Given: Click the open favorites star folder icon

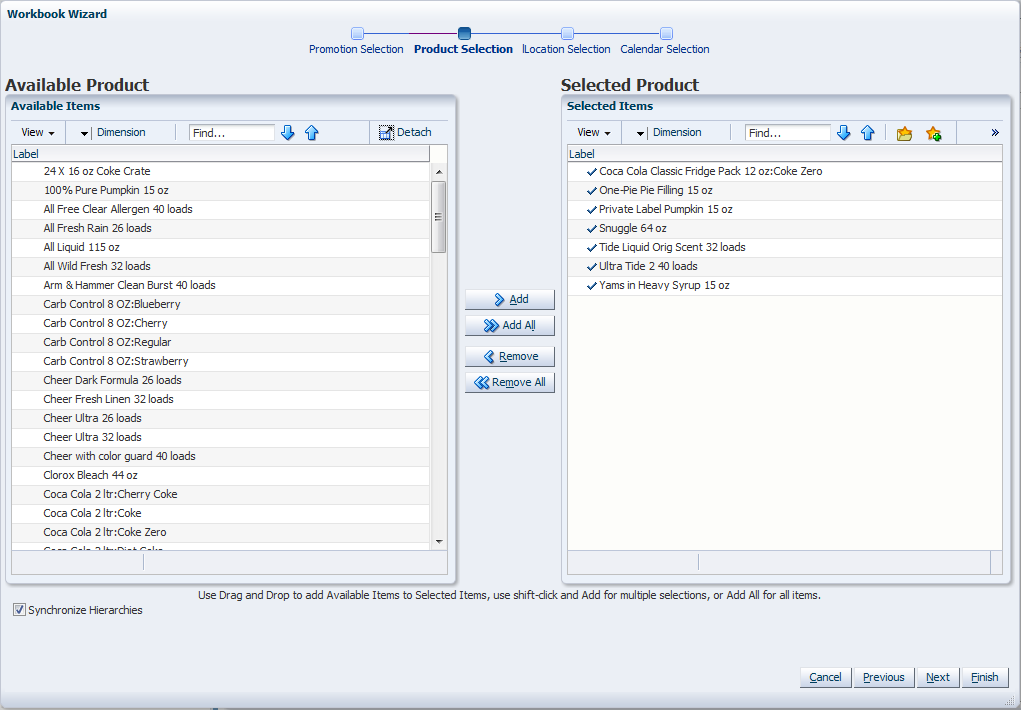Looking at the screenshot, I should click(904, 134).
